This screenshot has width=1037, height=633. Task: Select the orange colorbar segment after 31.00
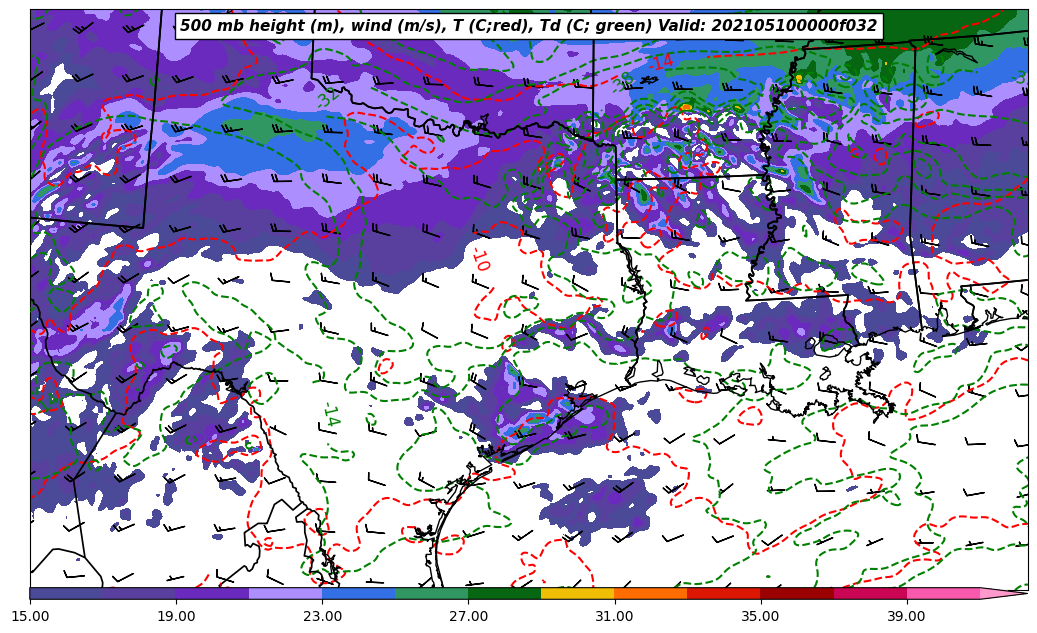click(651, 593)
